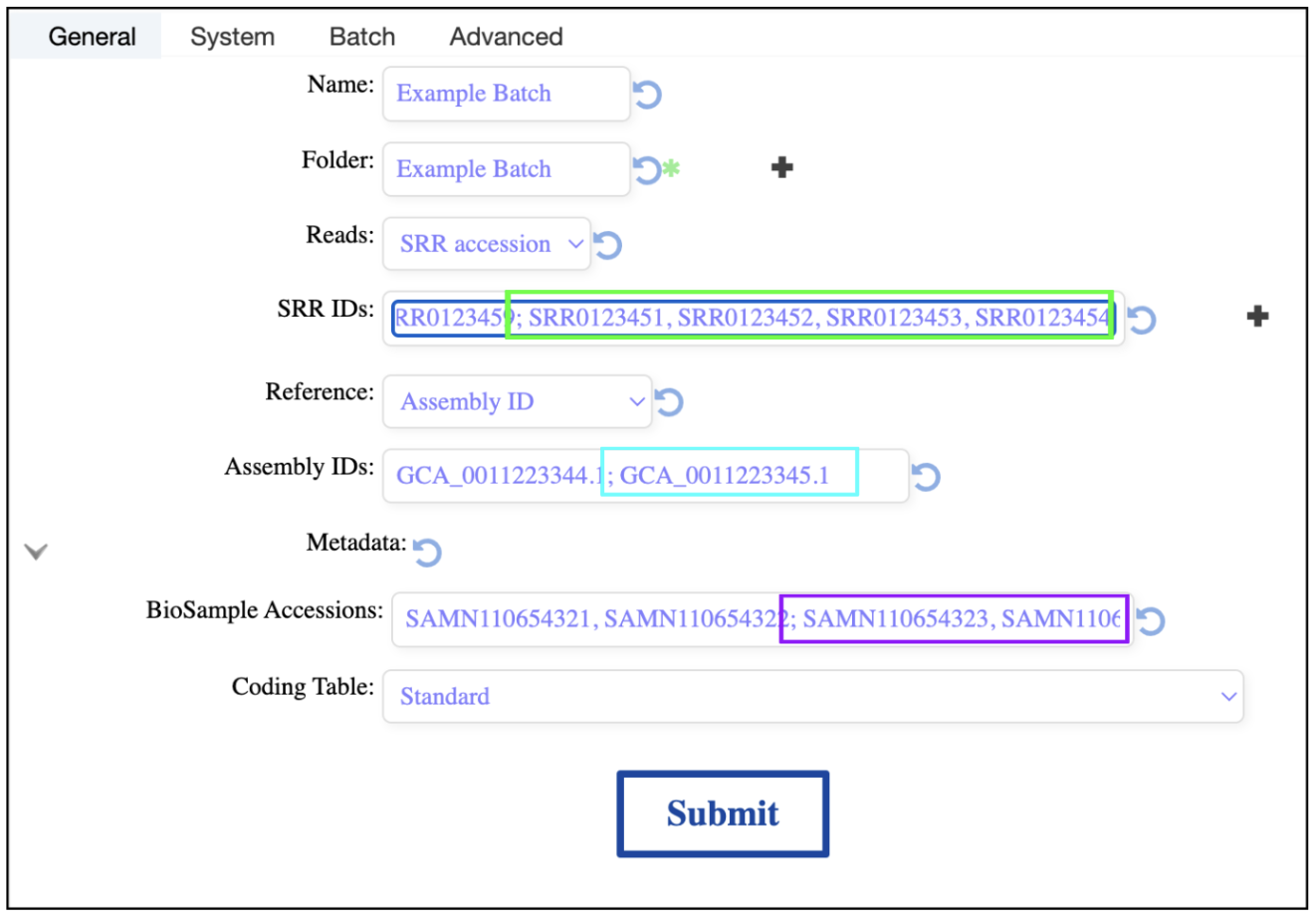Reset the Reference dropdown value

669,401
